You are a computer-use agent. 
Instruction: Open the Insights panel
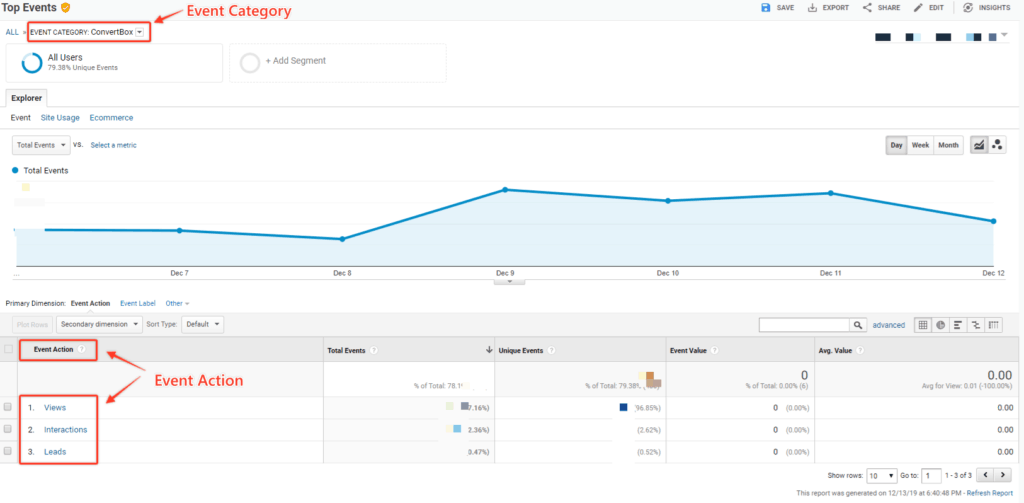[x=986, y=8]
